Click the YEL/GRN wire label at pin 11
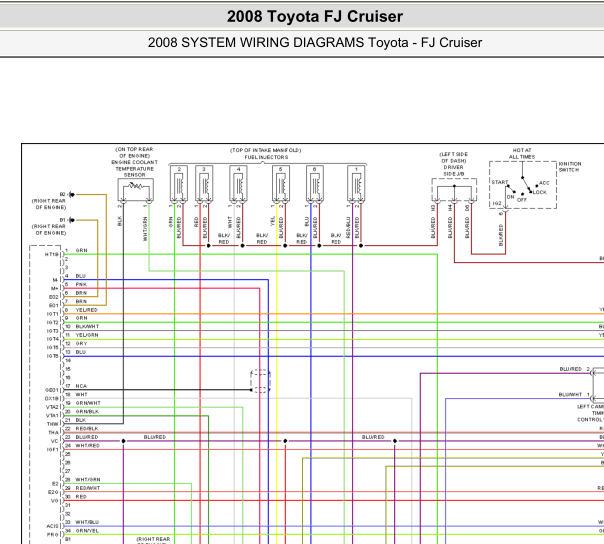The width and height of the screenshot is (604, 544). [x=87, y=335]
